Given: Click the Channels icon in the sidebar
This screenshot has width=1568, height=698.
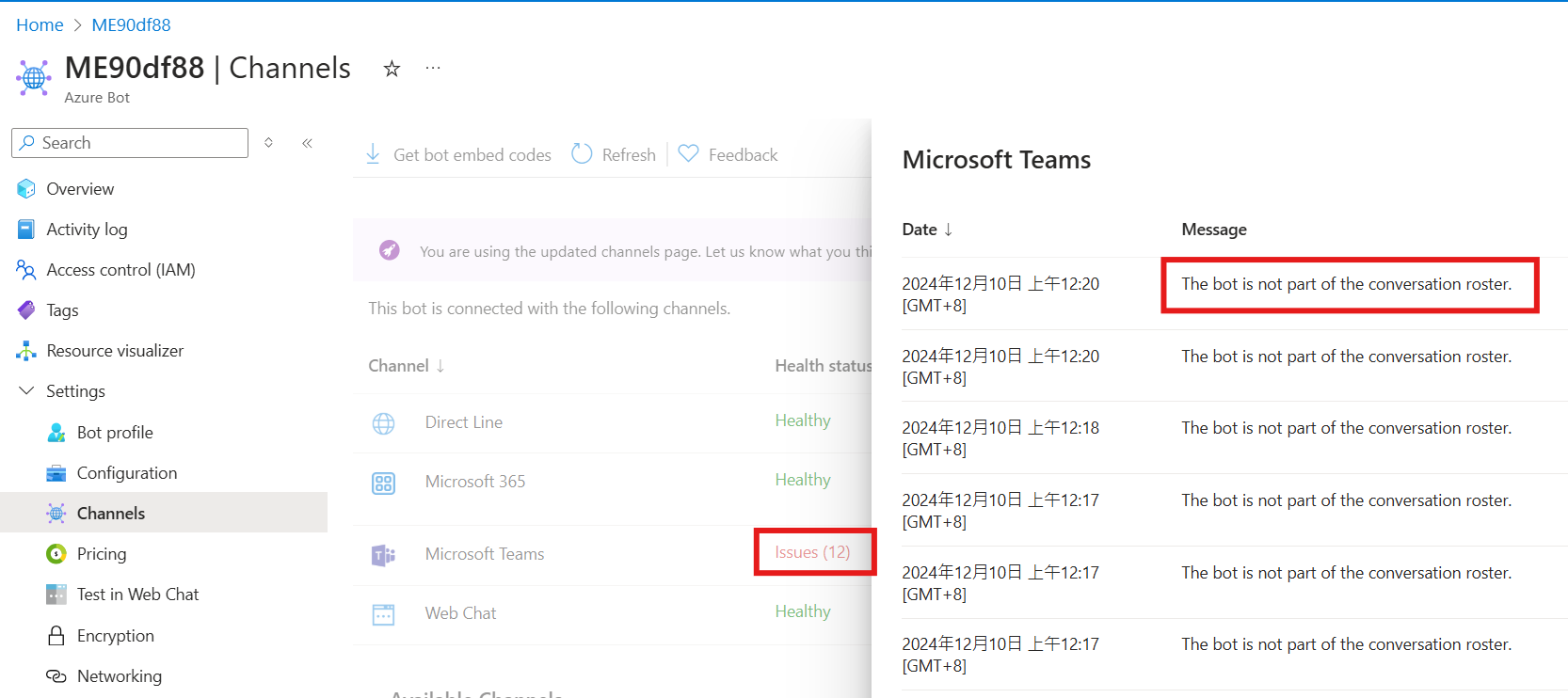Looking at the screenshot, I should click(x=56, y=514).
